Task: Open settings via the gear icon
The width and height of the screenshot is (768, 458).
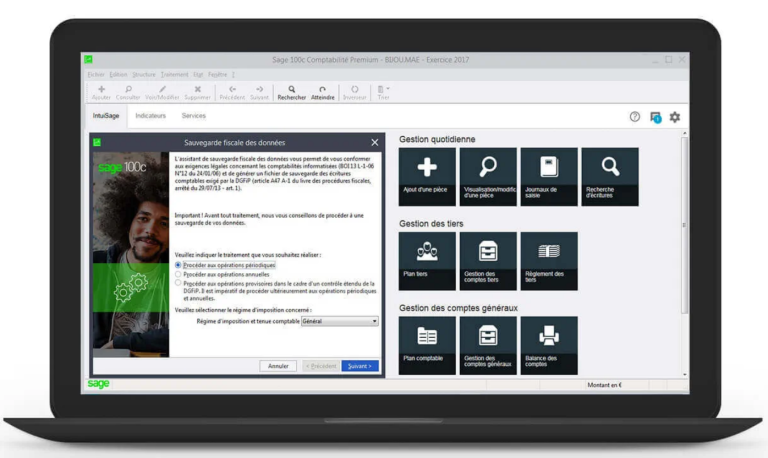Action: click(675, 117)
